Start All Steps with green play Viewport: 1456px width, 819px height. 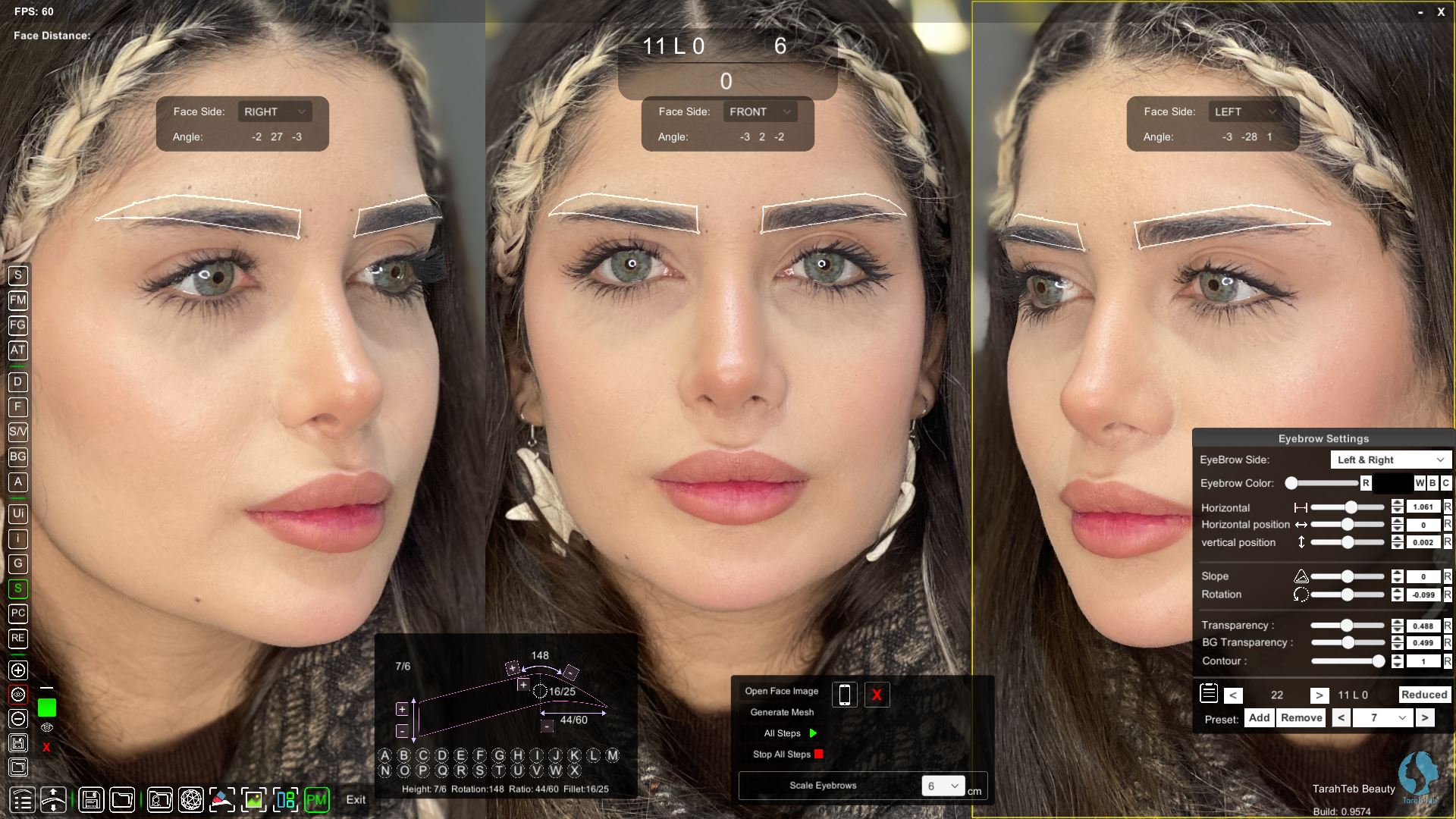[x=813, y=733]
